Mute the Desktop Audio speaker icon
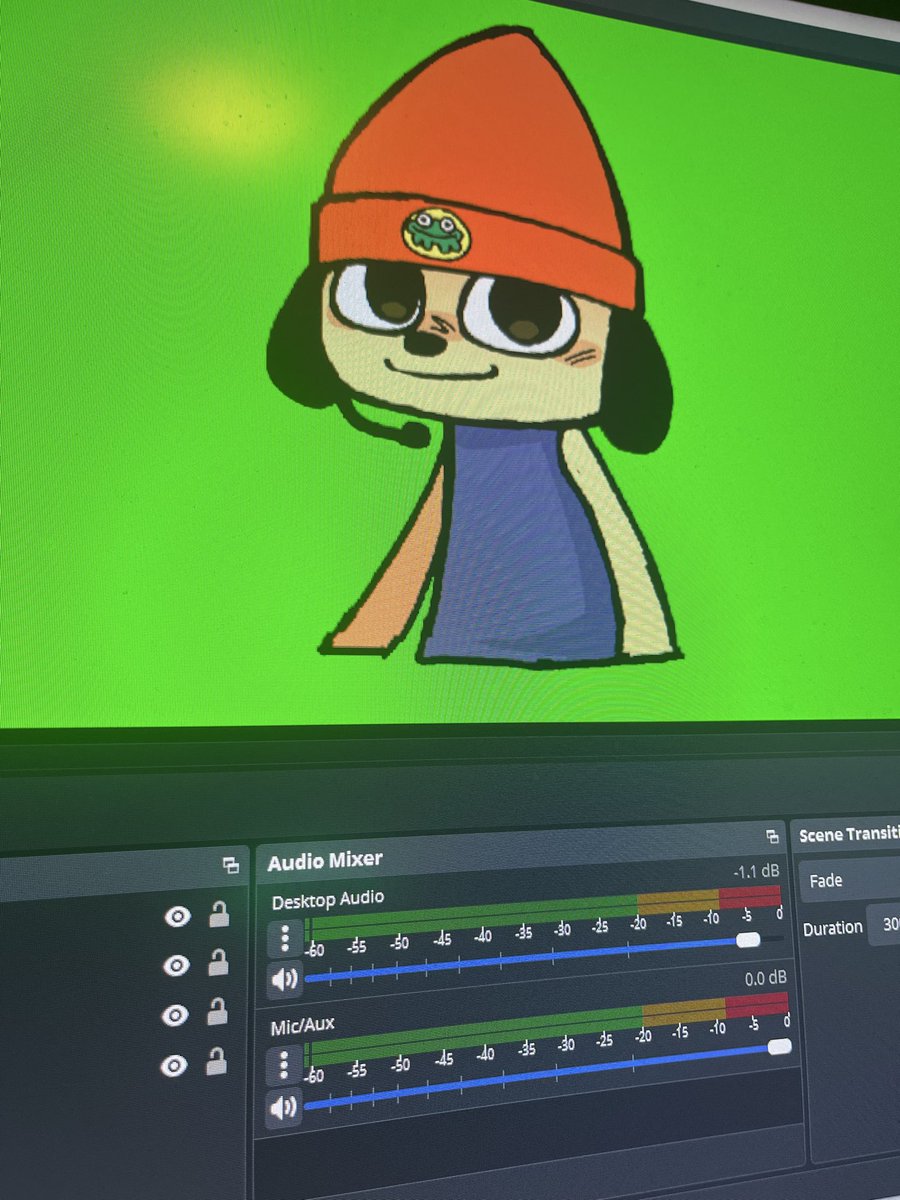 click(285, 980)
